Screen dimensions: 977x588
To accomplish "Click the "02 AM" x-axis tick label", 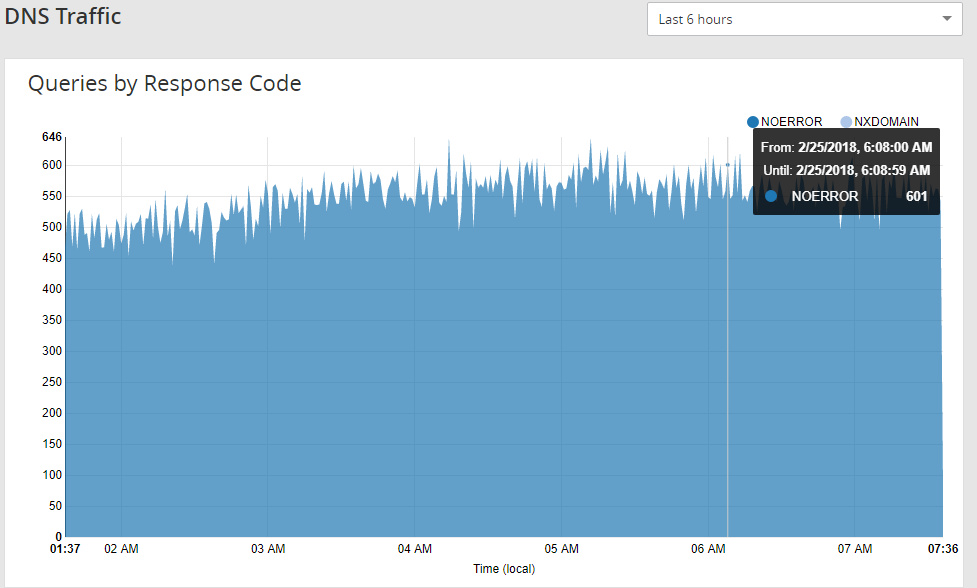I will 121,549.
